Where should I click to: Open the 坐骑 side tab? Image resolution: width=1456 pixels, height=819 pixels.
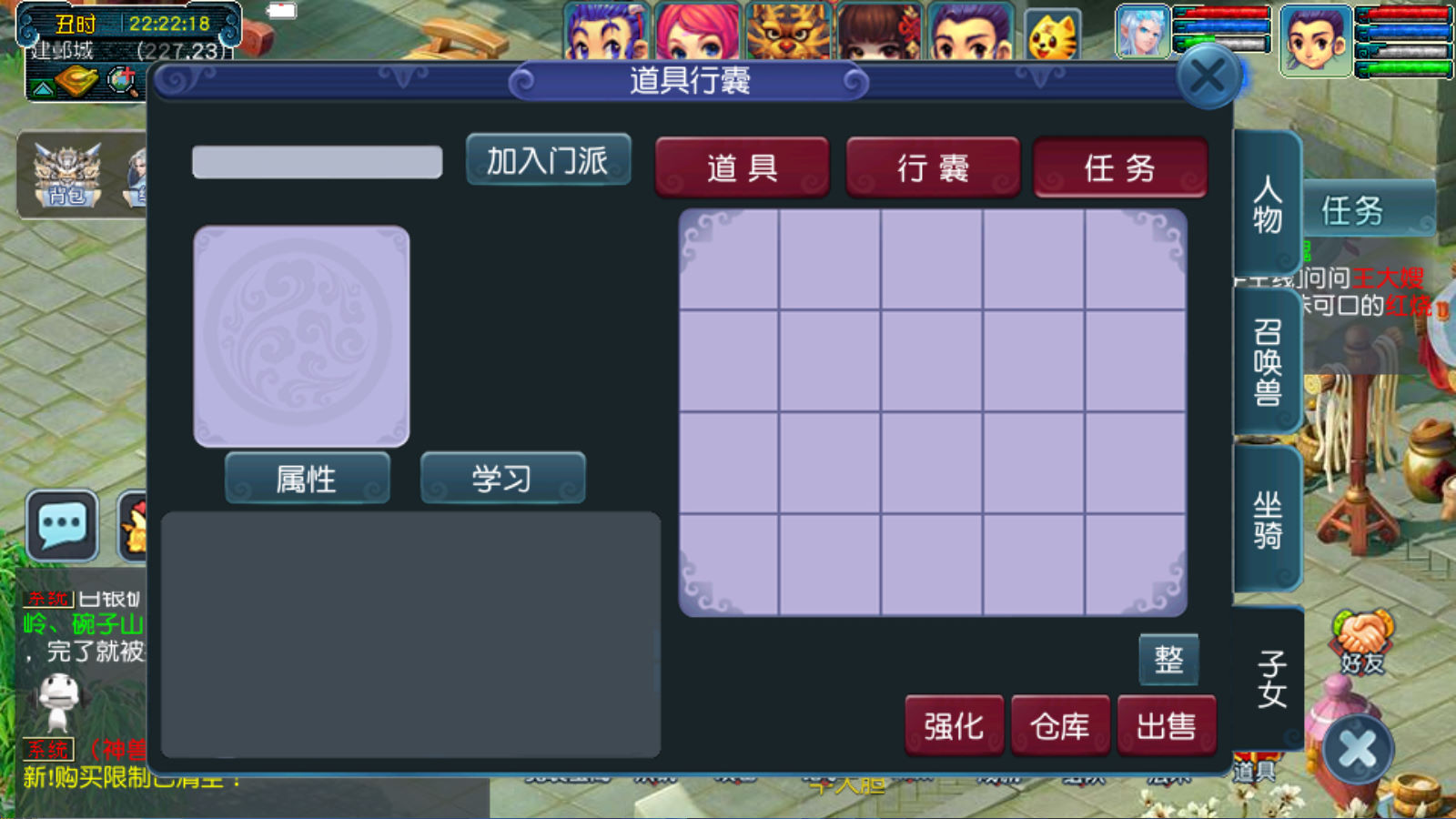1268,519
